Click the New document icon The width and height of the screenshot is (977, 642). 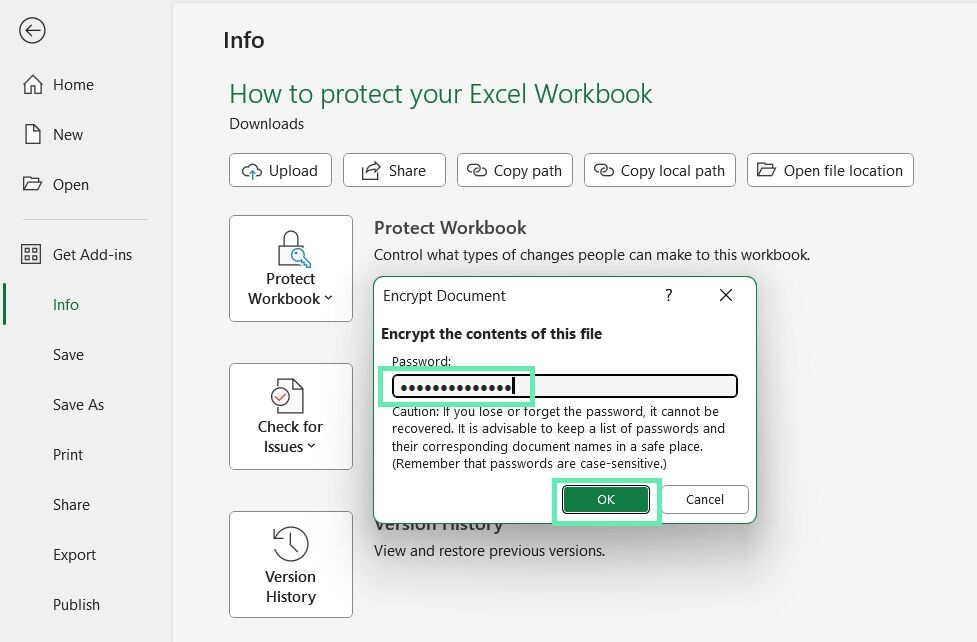pos(32,134)
